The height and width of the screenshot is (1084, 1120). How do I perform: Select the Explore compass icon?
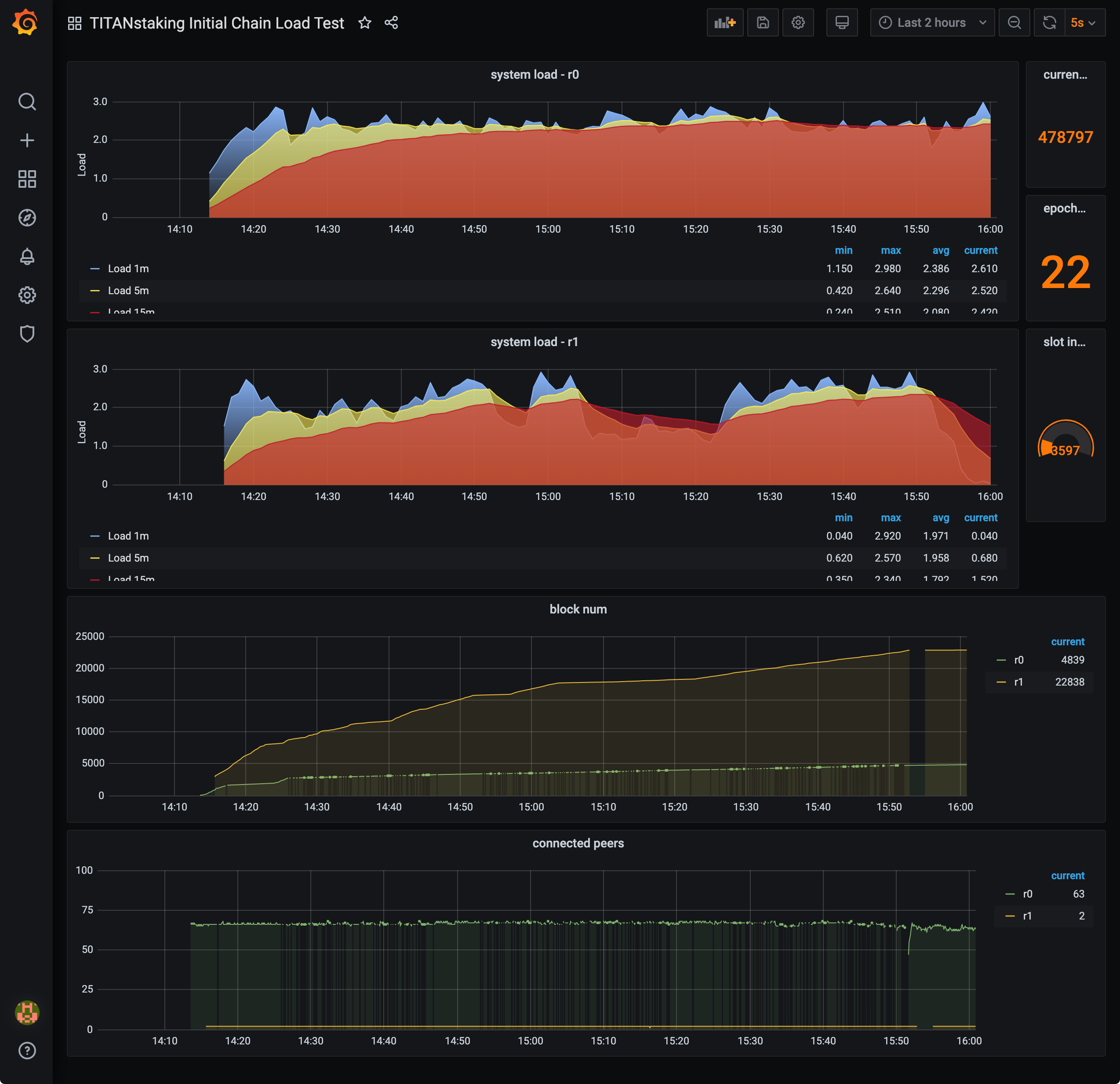point(27,218)
